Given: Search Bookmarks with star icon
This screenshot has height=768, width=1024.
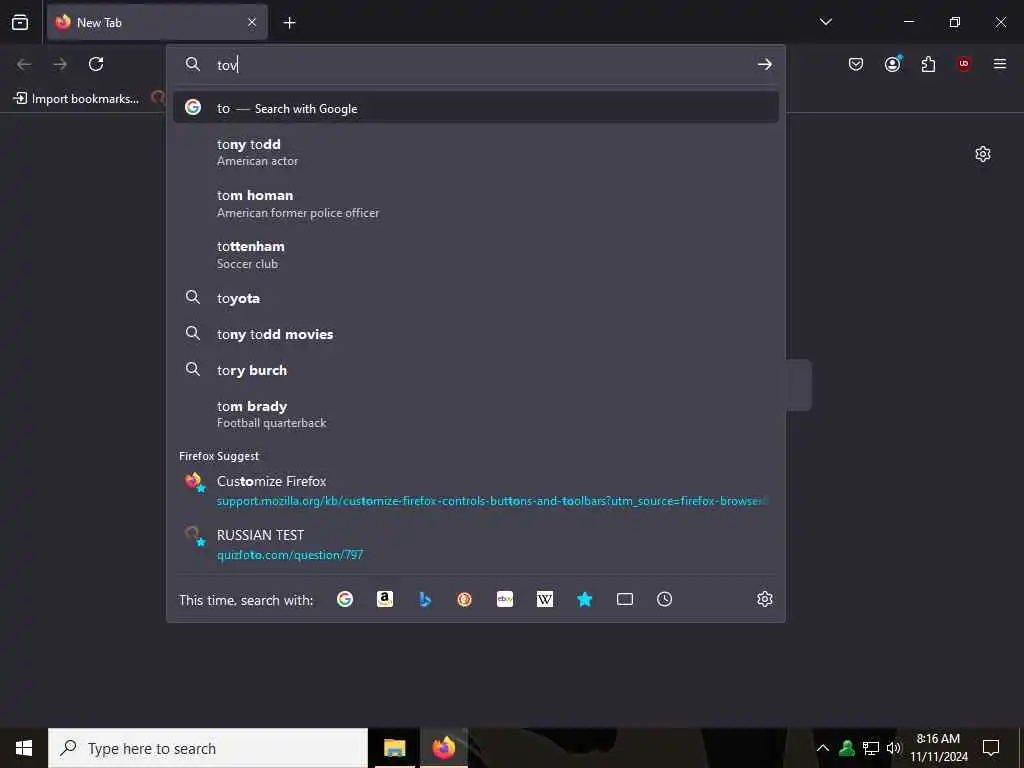Looking at the screenshot, I should pos(584,599).
